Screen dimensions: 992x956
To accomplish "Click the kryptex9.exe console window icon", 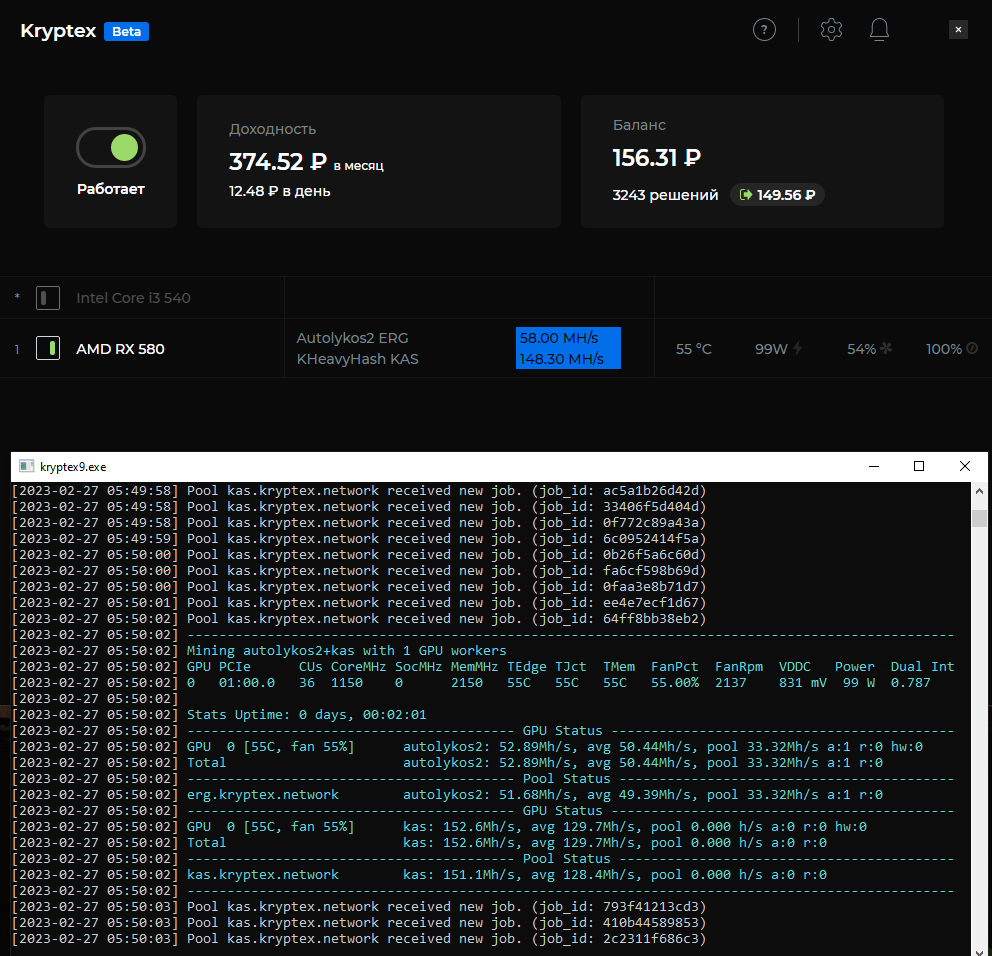I will (x=26, y=466).
